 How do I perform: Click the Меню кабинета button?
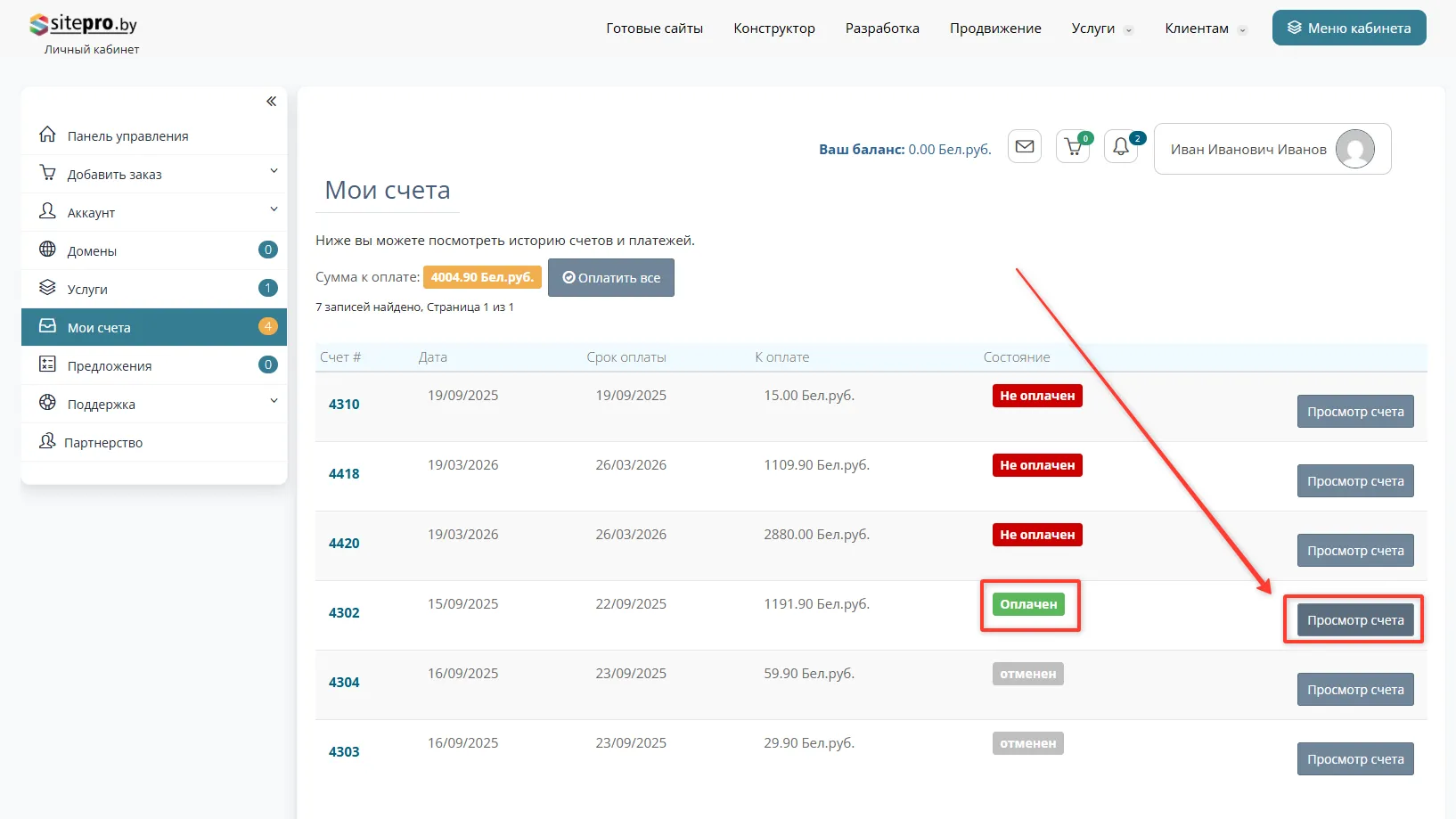[x=1348, y=29]
